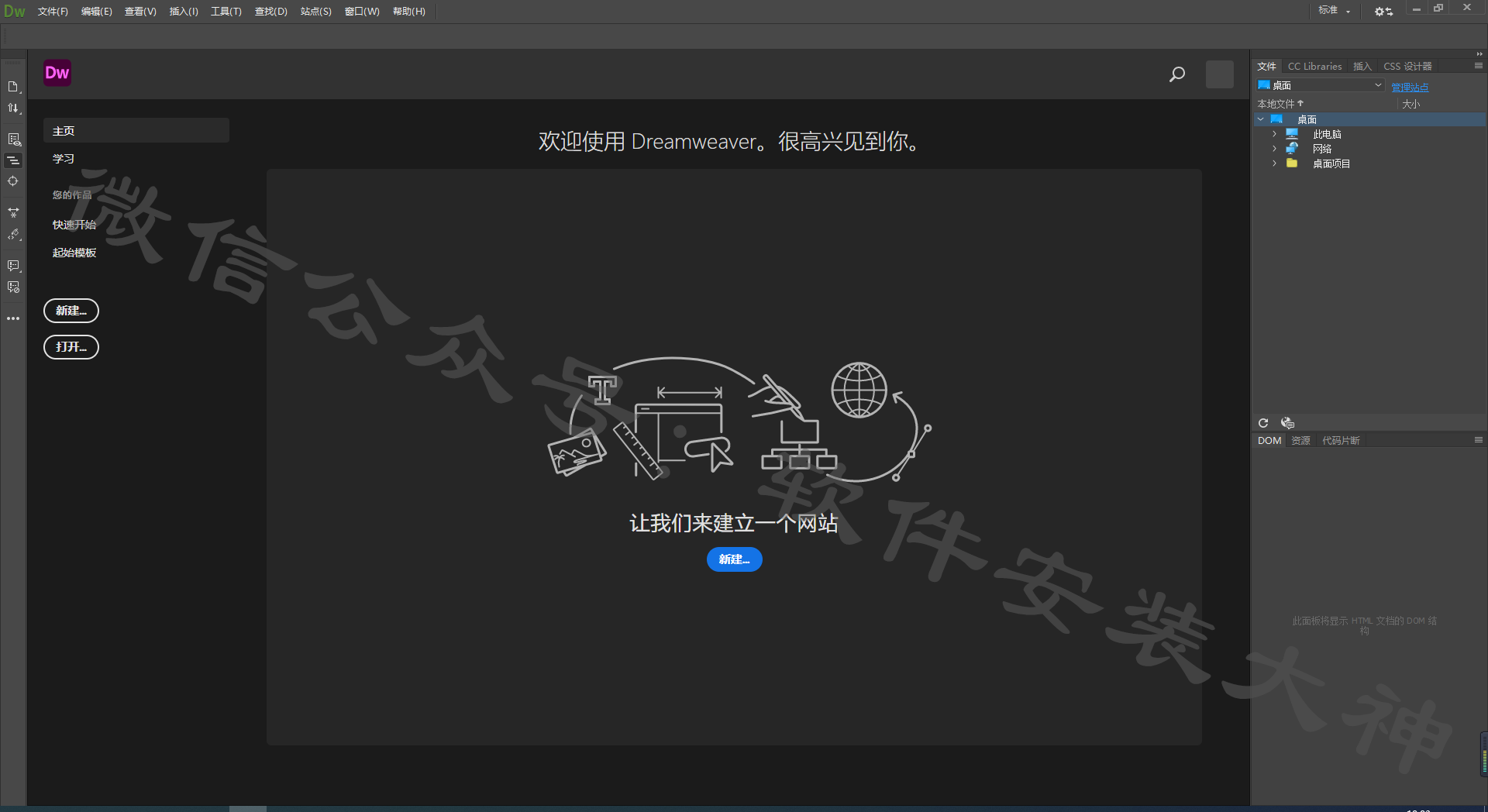
Task: Click the Expand All arrows icon
Action: coord(13,212)
